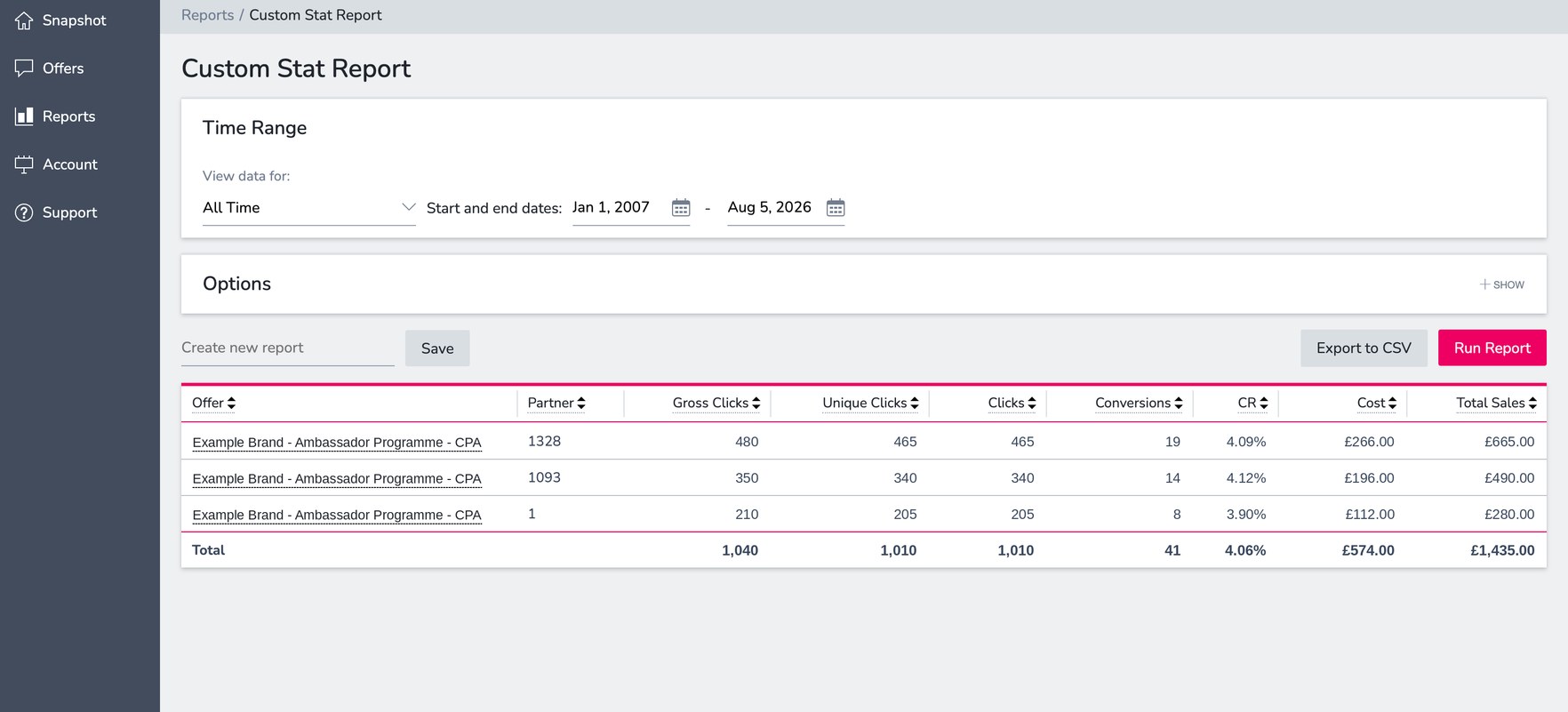This screenshot has height=712, width=1568.
Task: Sort table by Total Sales column
Action: pos(1496,403)
